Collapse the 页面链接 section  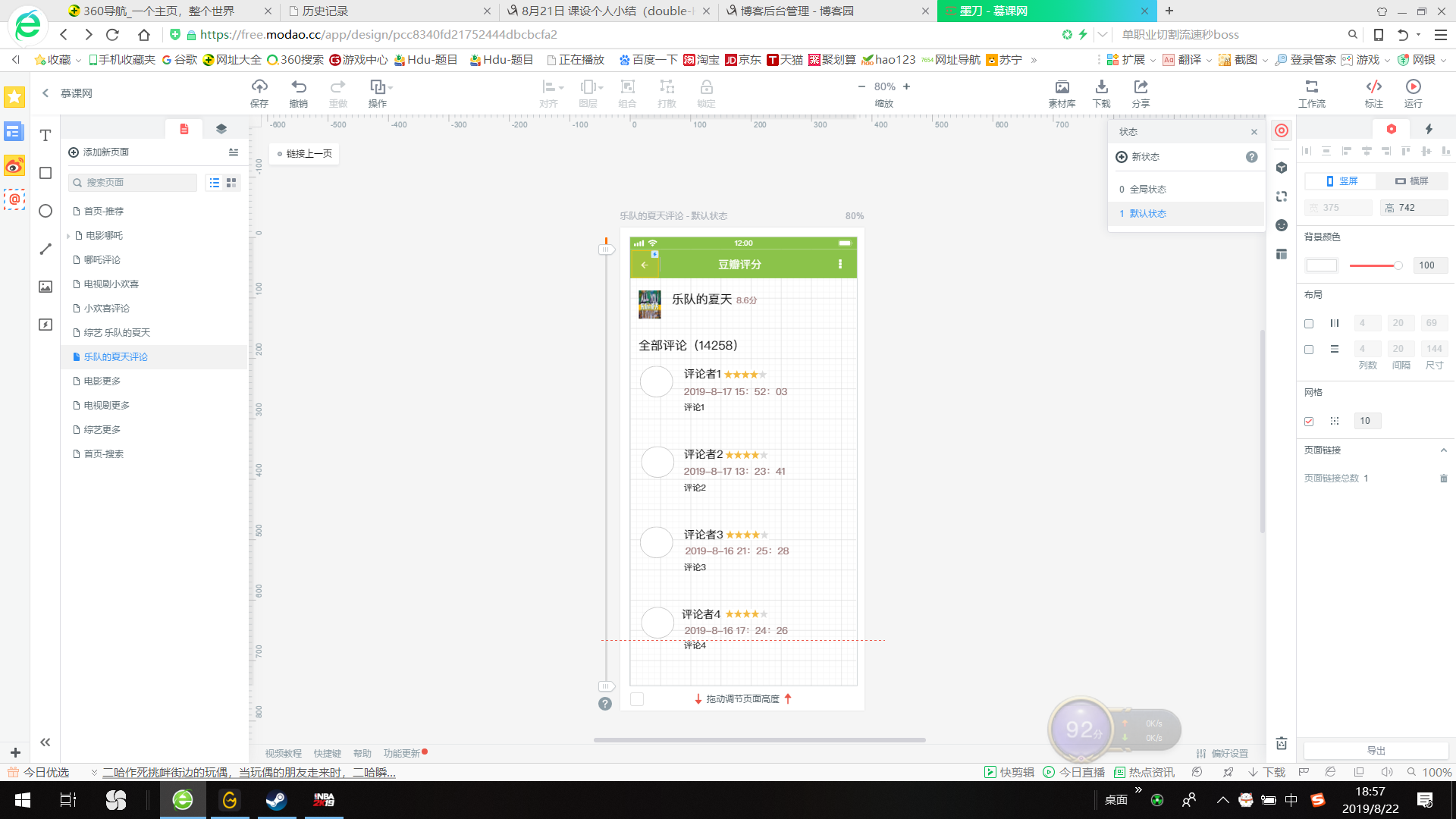pos(1443,450)
